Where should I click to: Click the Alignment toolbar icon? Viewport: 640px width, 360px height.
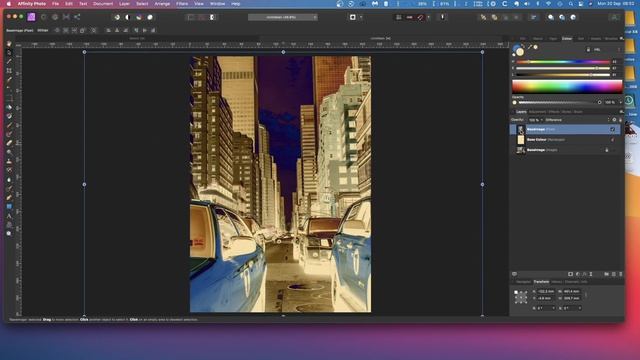[533, 17]
